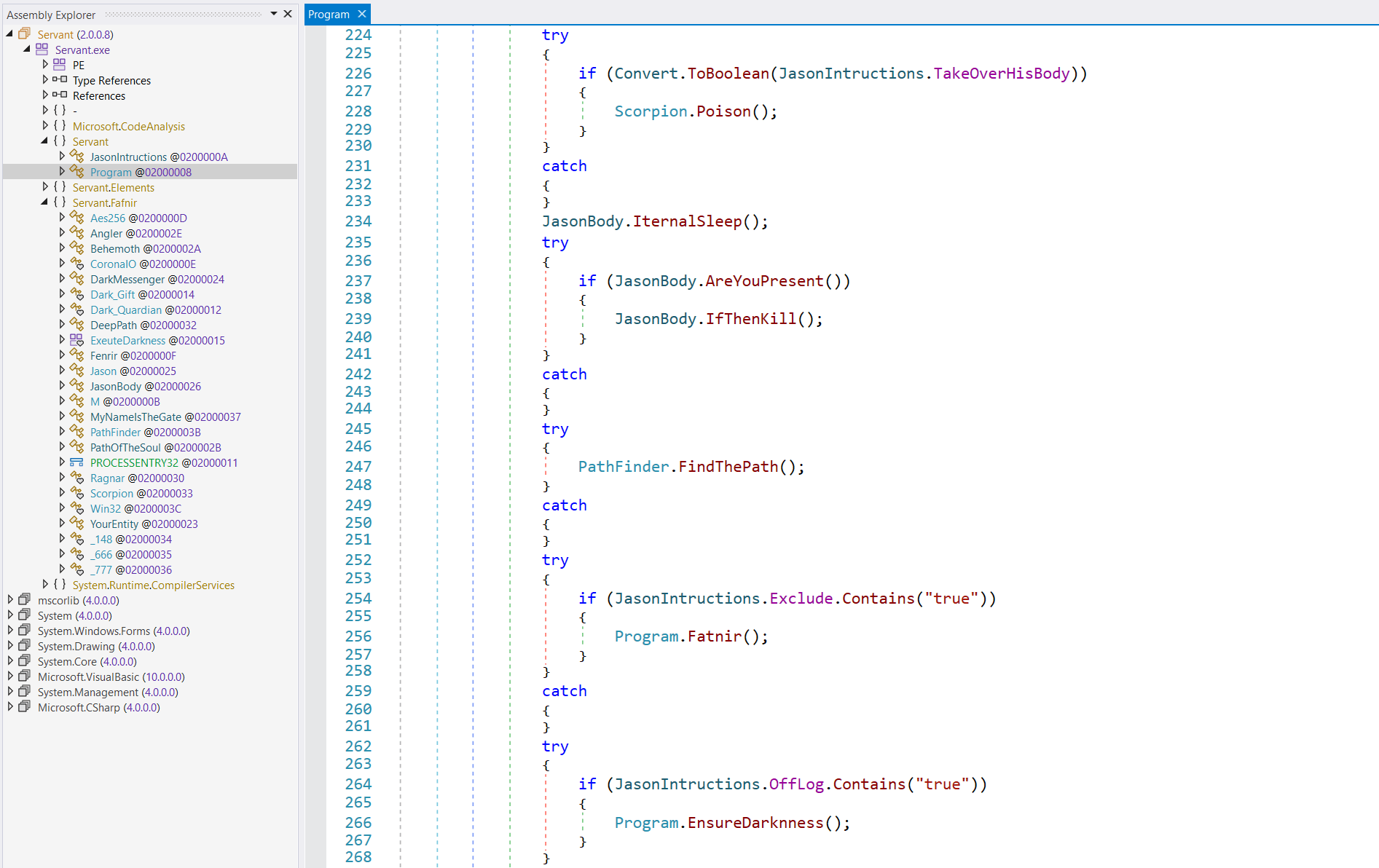
Task: Go to the Fatnir method
Action: click(715, 636)
